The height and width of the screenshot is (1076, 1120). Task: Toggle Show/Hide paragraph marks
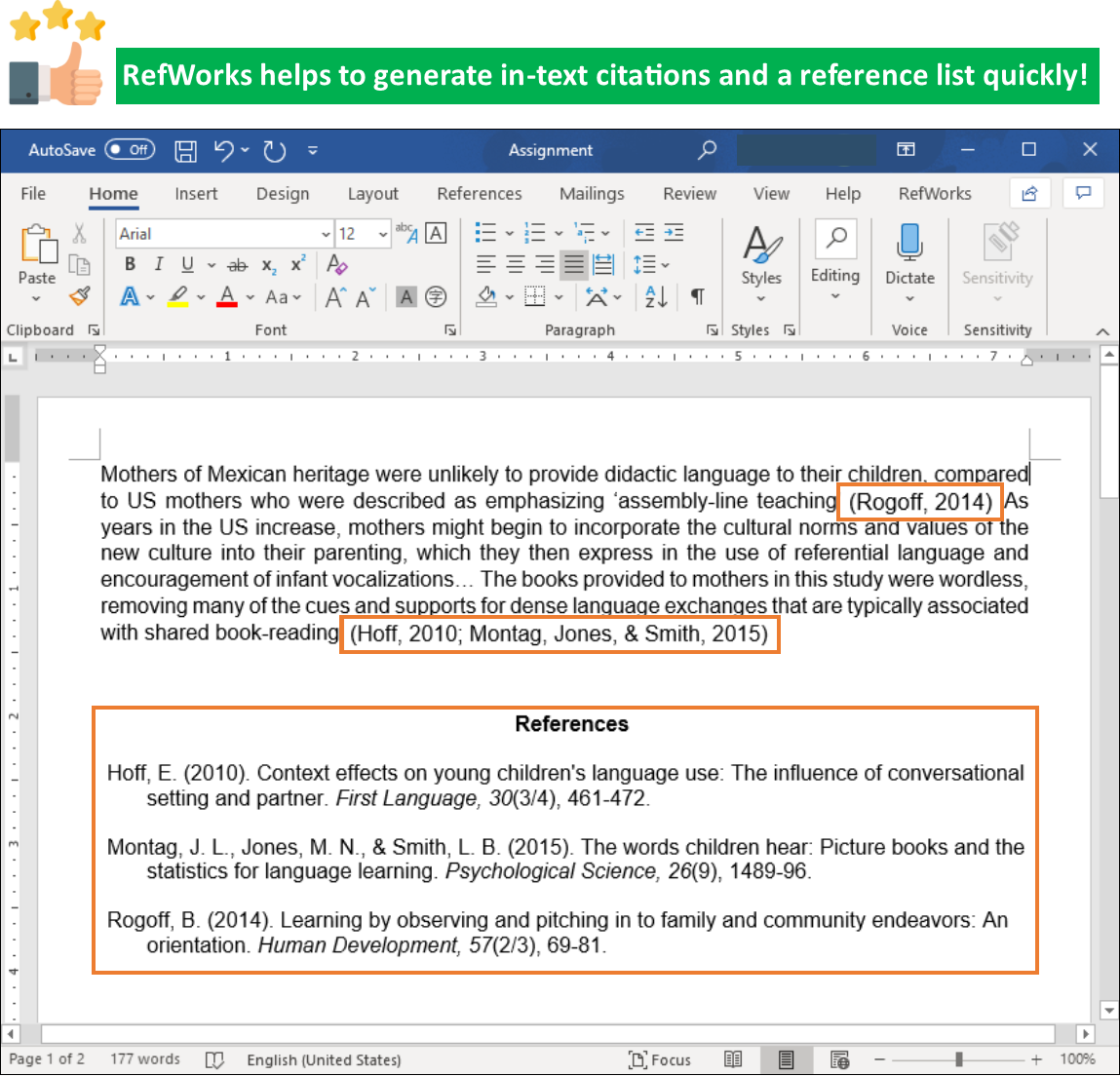click(698, 296)
